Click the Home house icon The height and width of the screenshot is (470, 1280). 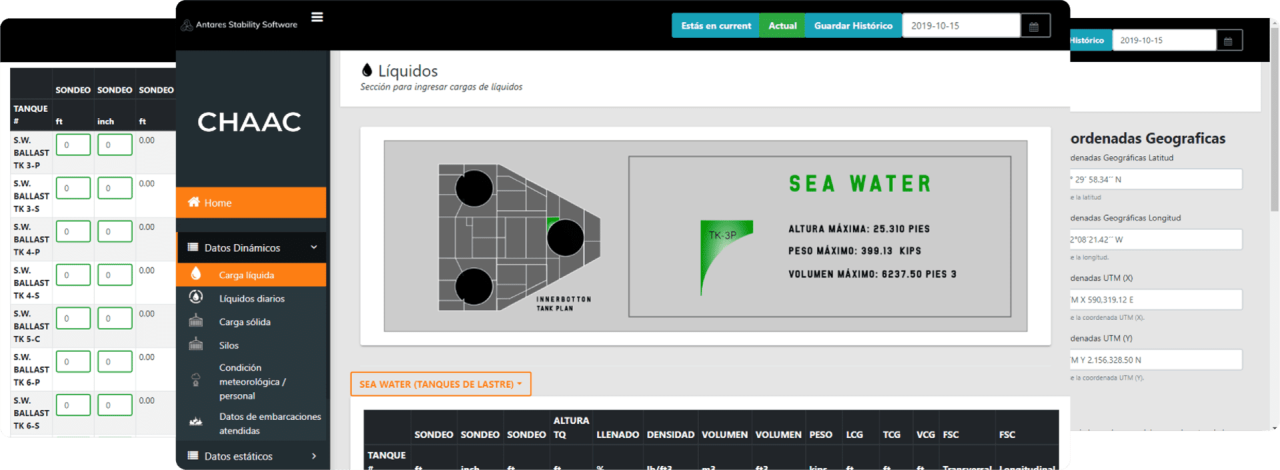tap(194, 202)
